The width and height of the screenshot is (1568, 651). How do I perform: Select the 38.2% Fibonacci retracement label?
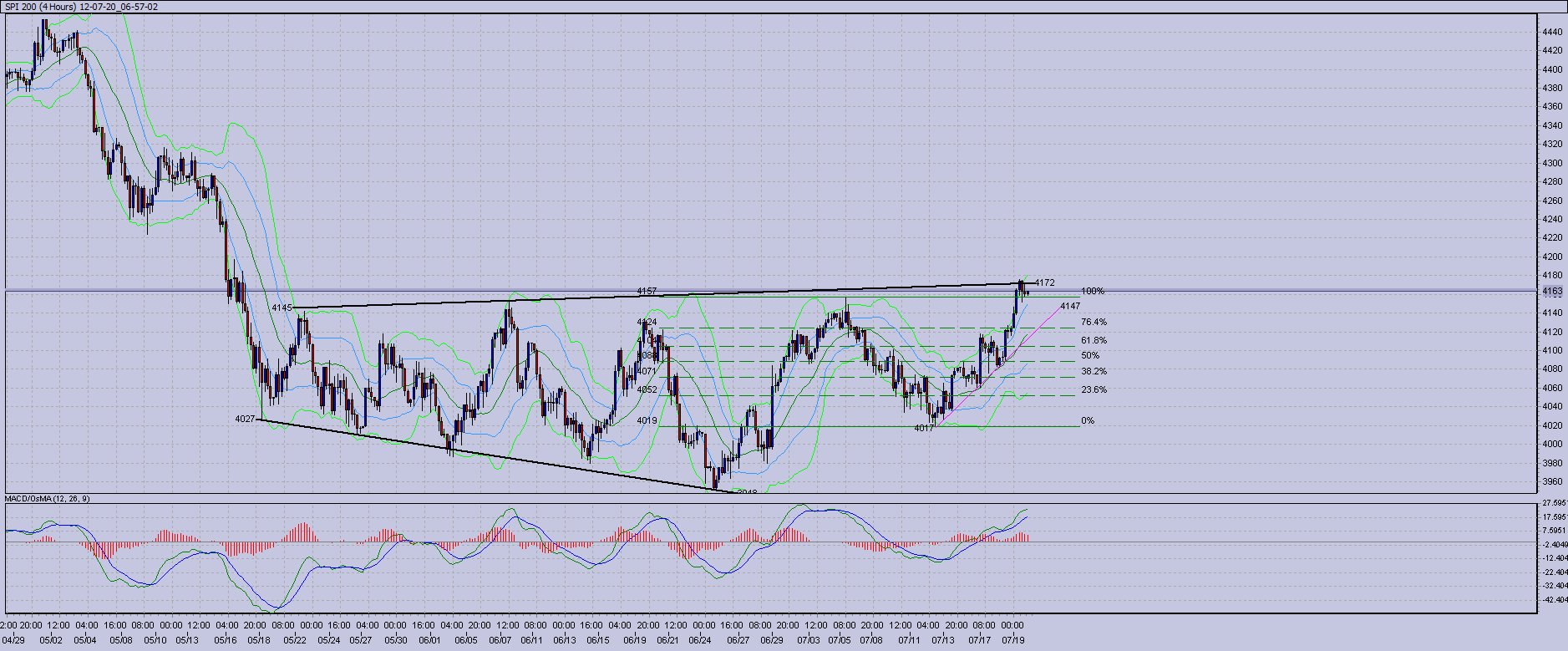tap(1093, 371)
